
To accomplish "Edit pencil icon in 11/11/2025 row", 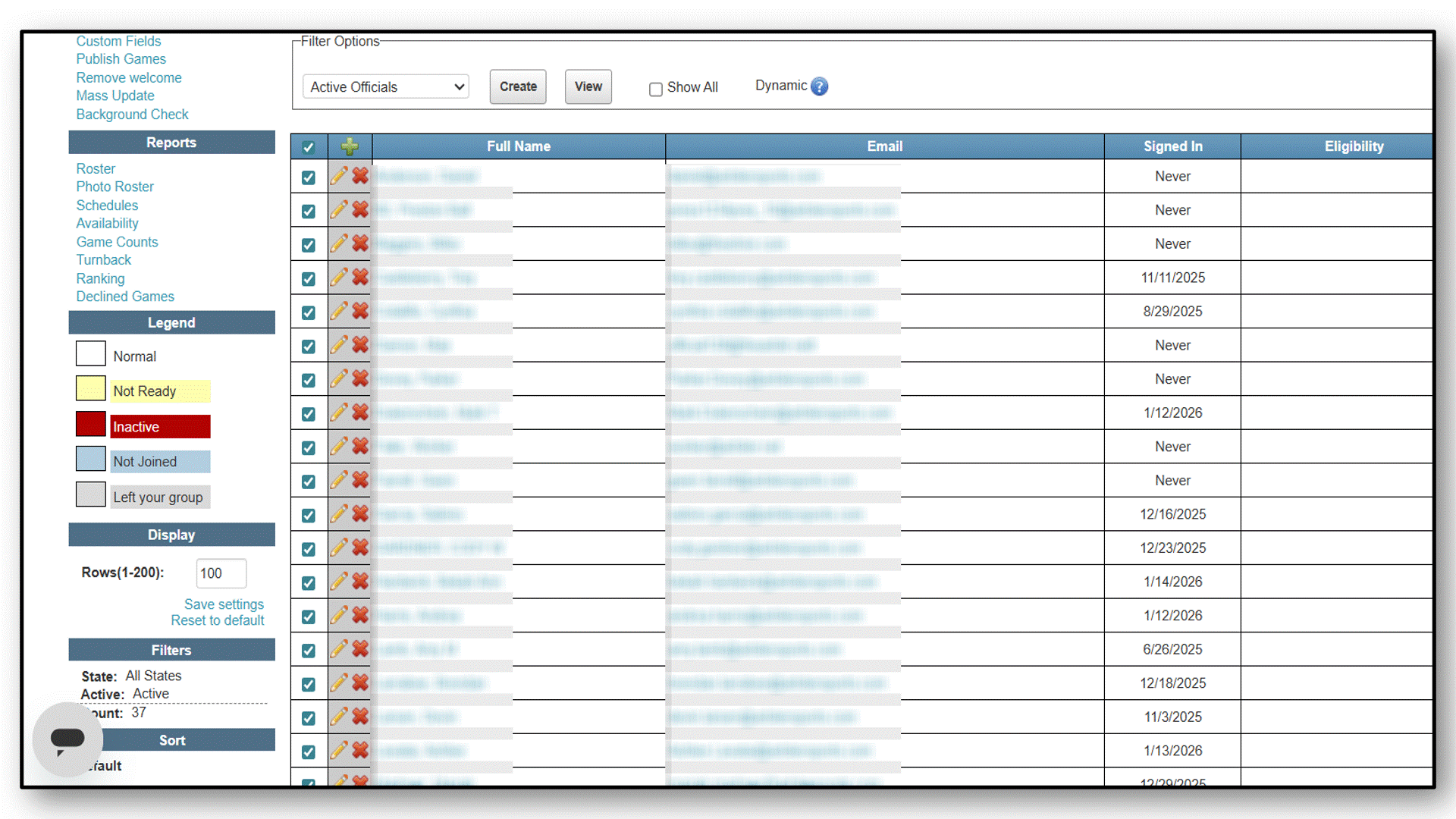I will (339, 278).
